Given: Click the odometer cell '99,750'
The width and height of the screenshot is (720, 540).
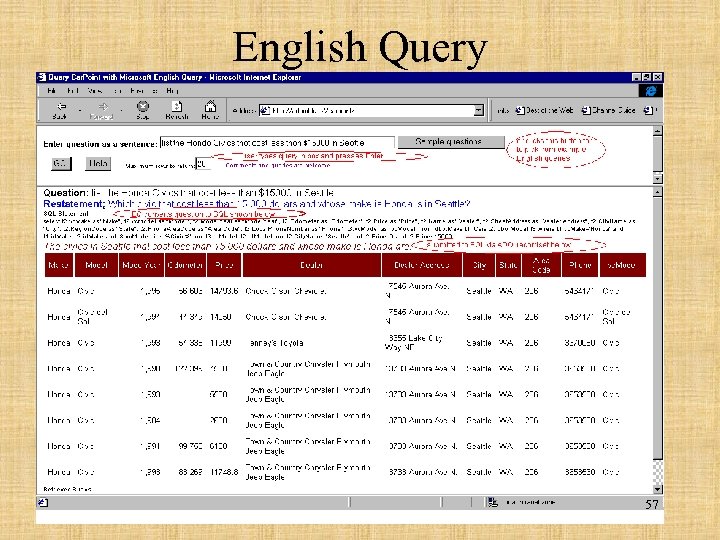Looking at the screenshot, I should point(189,446).
